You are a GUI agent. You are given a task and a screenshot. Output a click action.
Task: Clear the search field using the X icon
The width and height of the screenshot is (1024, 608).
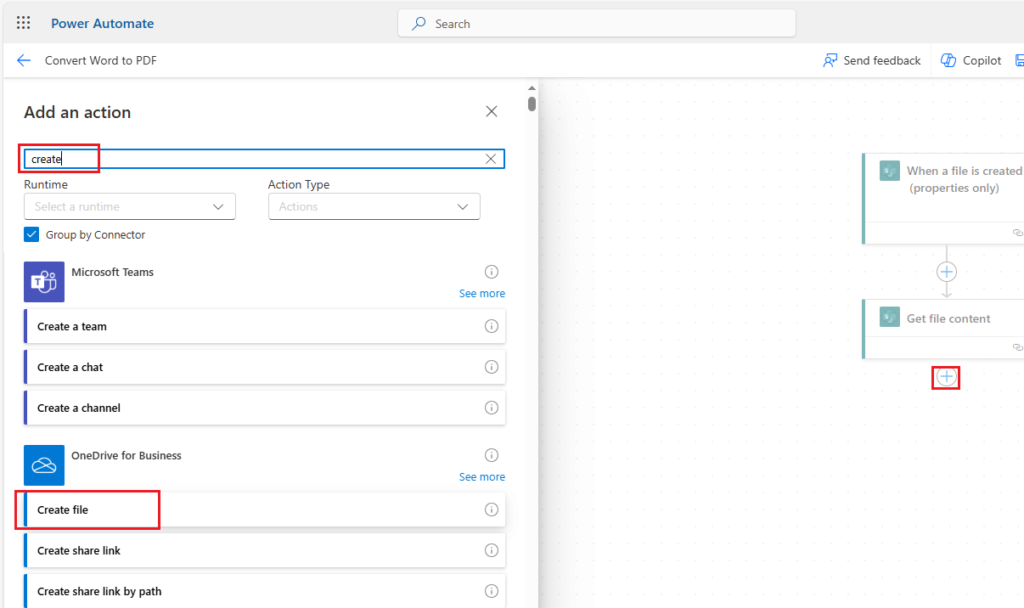490,158
